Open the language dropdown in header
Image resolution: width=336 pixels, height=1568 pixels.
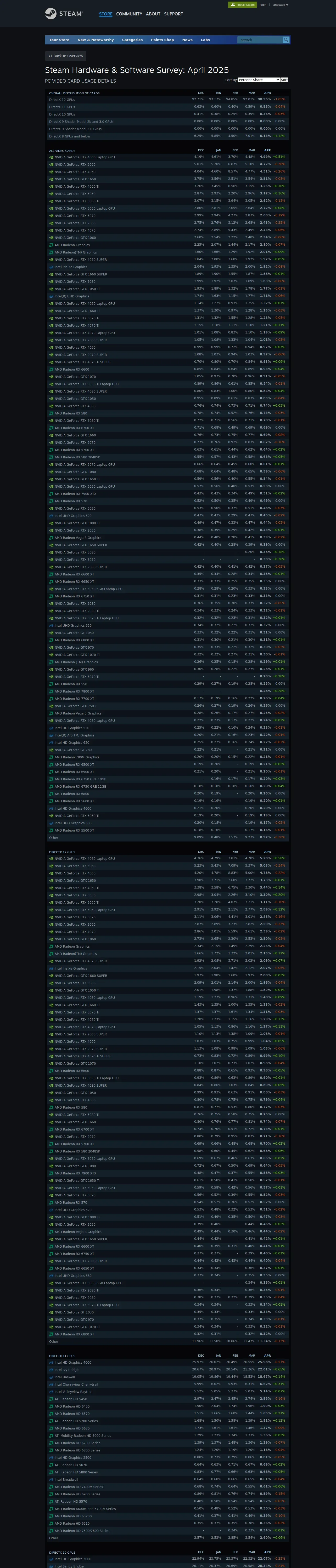[280, 5]
